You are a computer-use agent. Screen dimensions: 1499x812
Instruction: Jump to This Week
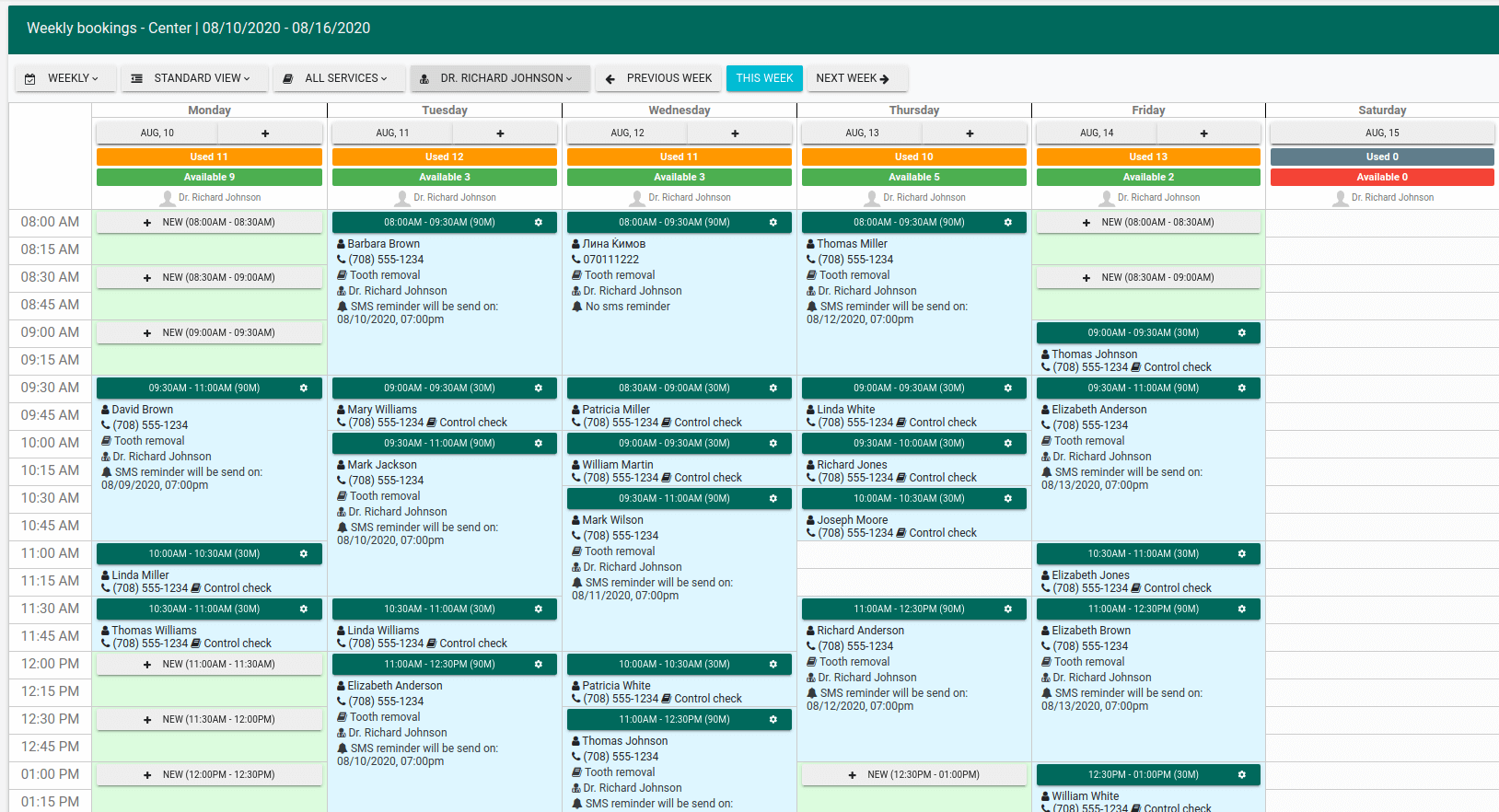[x=764, y=78]
